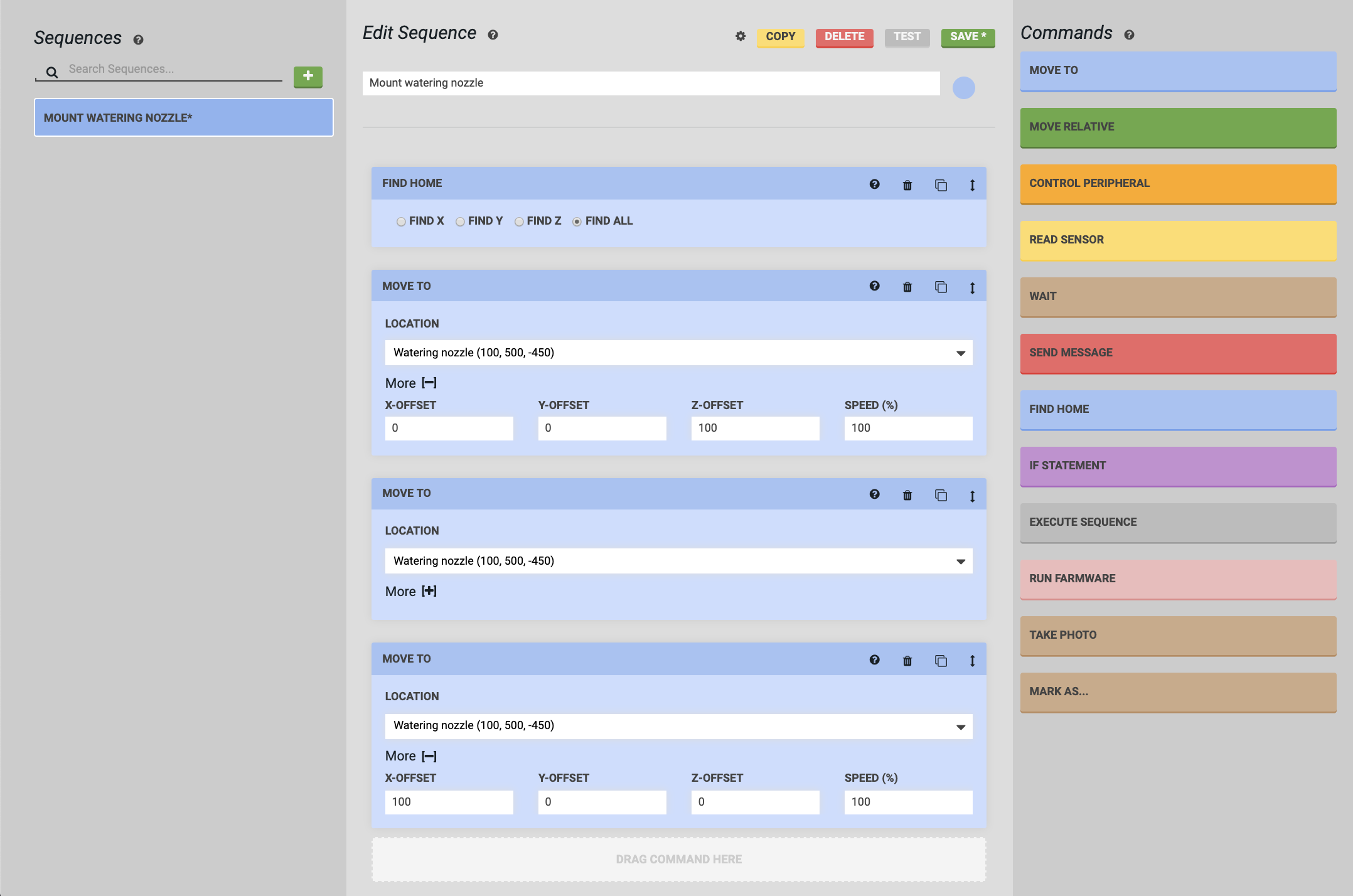Viewport: 1353px width, 896px height.
Task: Duplicate the Find Home step with copy icon
Action: (x=940, y=184)
